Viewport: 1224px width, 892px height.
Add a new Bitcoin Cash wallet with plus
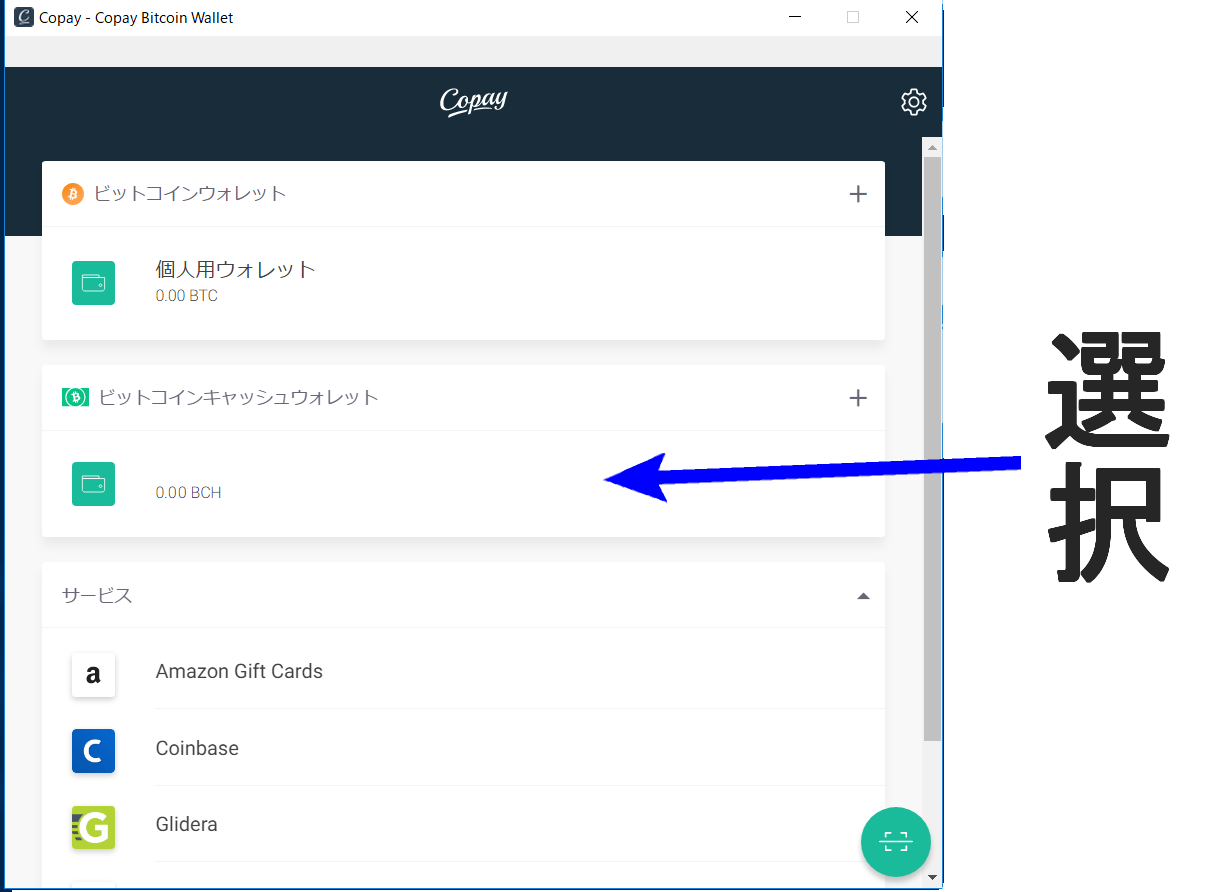(x=857, y=398)
